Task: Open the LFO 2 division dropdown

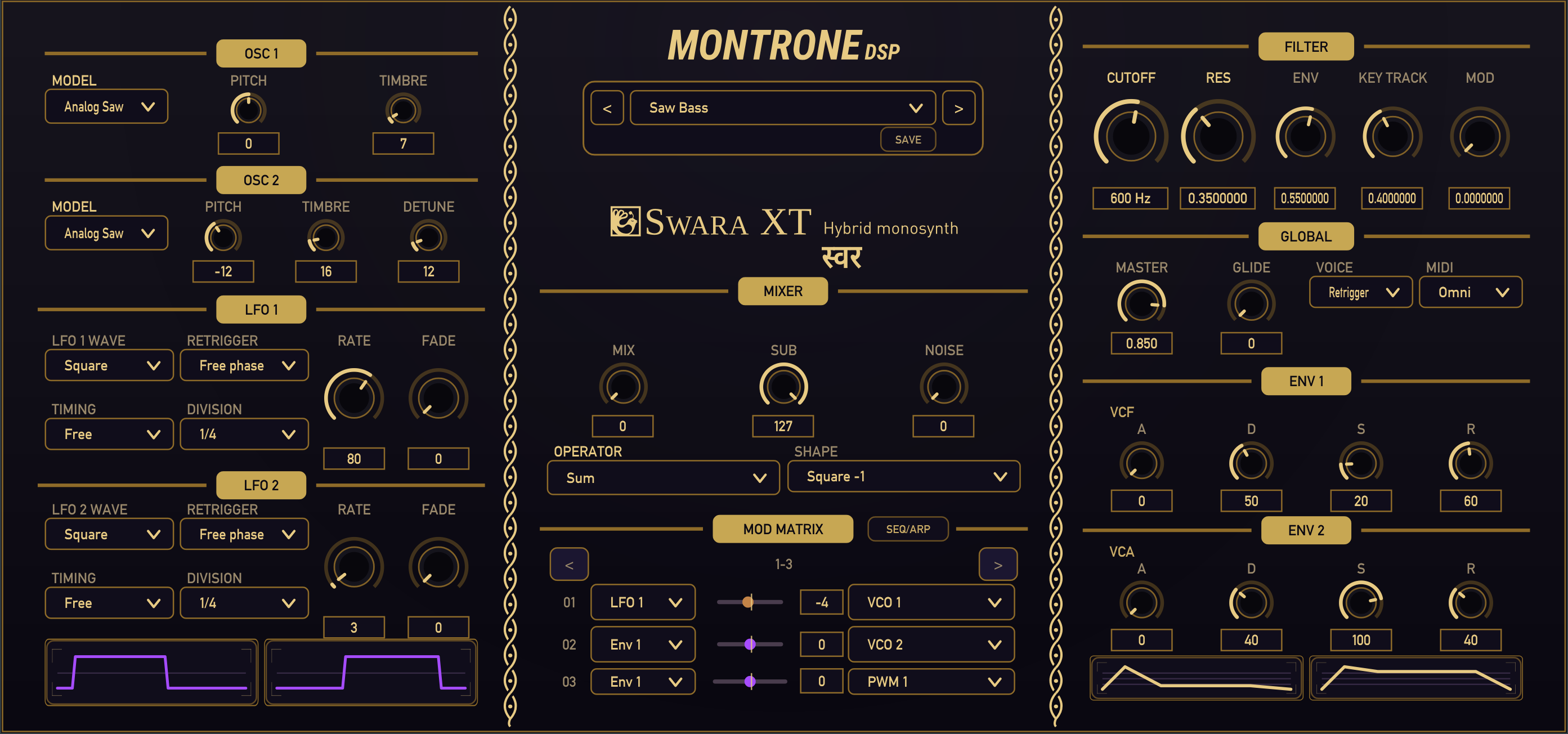Action: click(x=244, y=602)
